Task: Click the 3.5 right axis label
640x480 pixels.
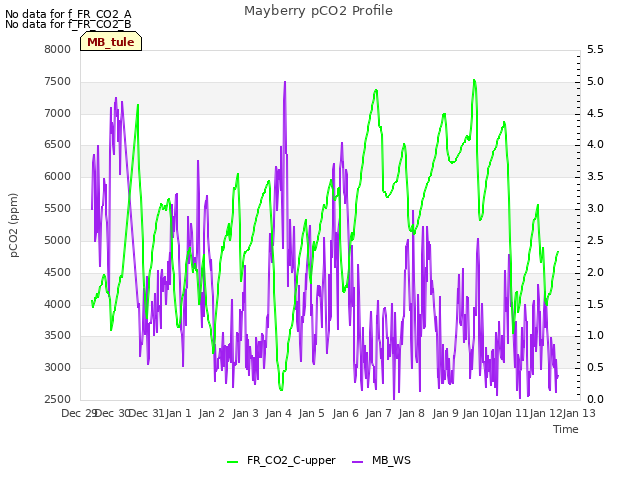Action: tap(595, 177)
